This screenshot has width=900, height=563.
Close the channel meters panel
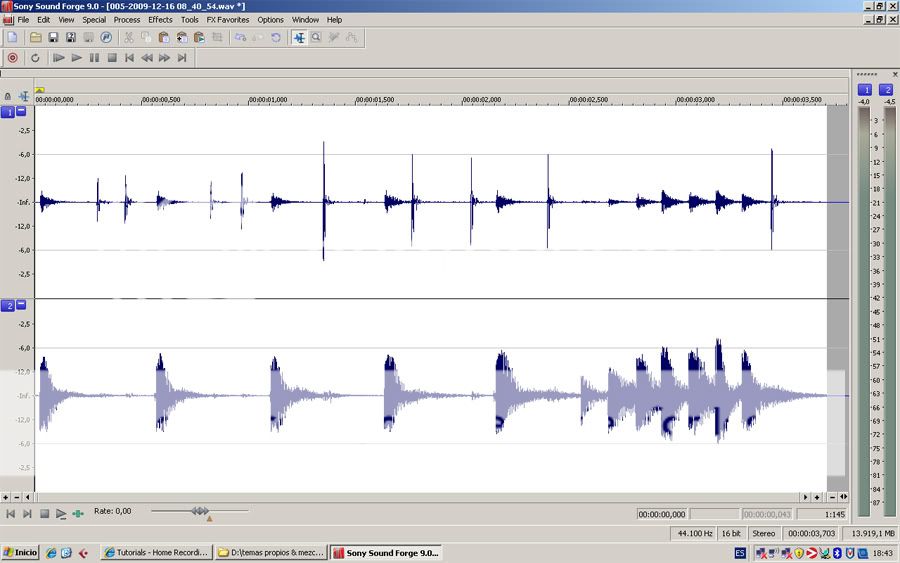(x=895, y=75)
